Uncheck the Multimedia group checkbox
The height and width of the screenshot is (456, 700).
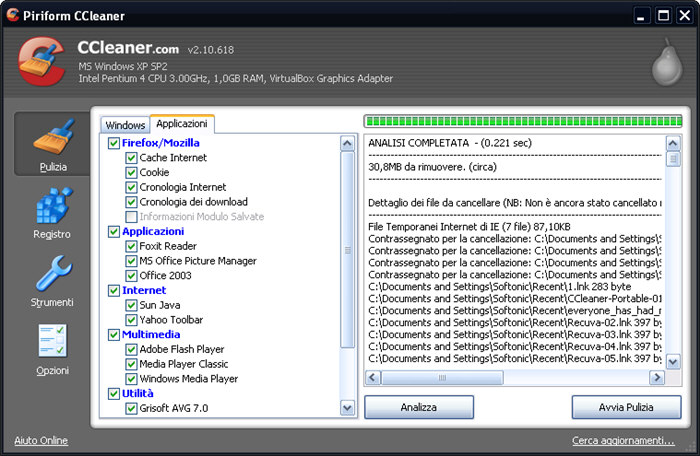(x=113, y=335)
